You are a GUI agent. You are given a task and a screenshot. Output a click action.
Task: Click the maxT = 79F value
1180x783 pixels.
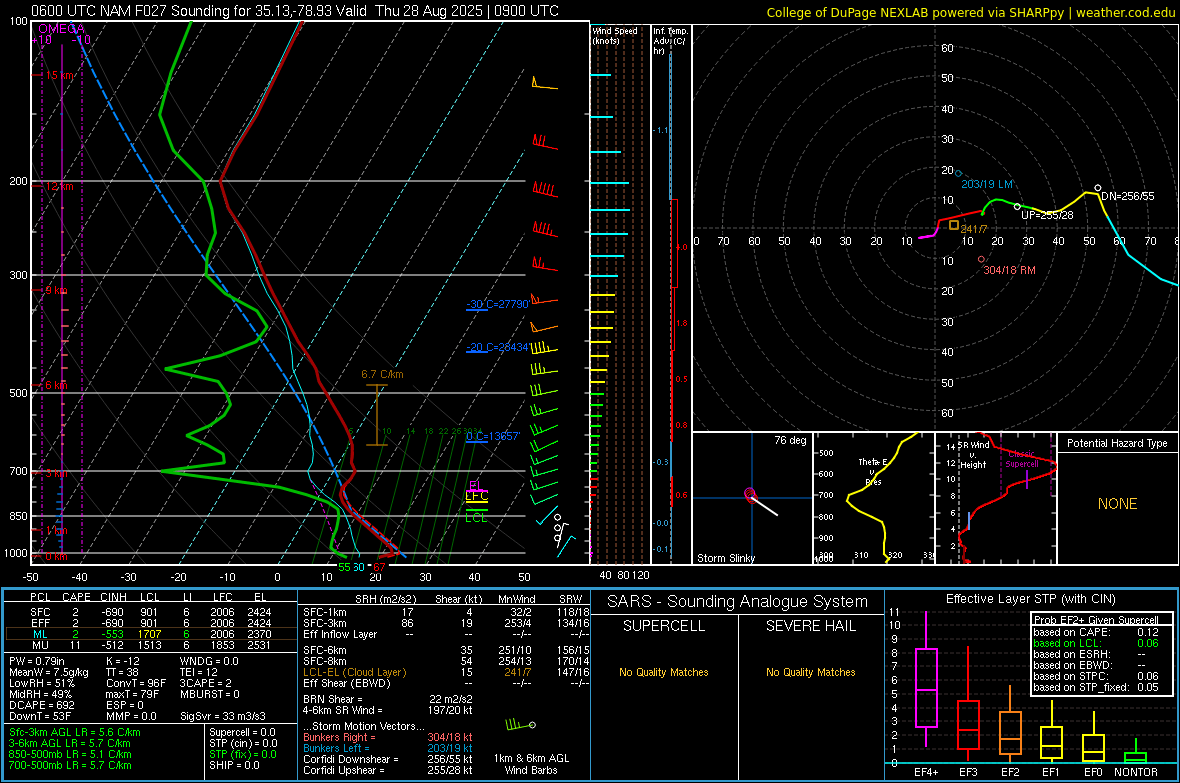132,694
